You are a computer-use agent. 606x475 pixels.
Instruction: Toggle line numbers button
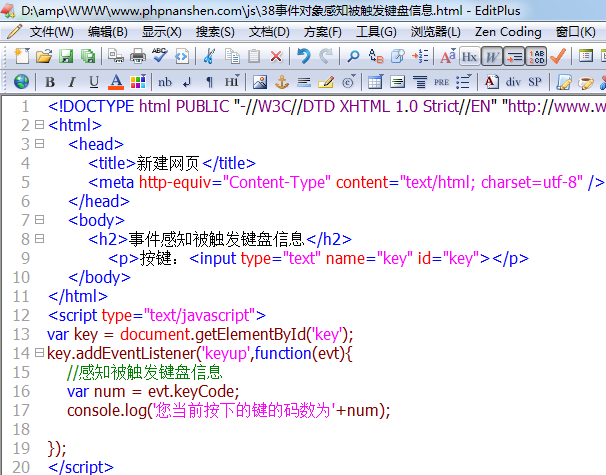click(x=536, y=57)
